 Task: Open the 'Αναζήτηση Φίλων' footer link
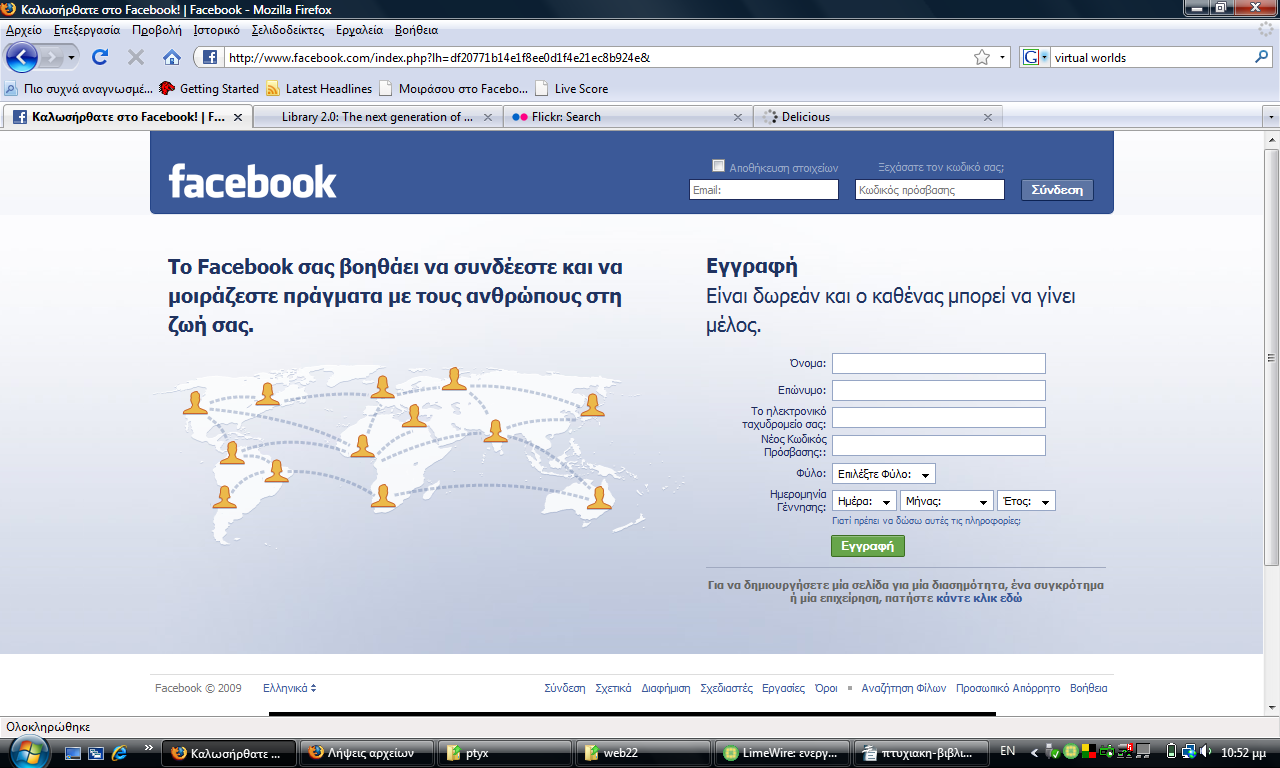click(x=903, y=688)
